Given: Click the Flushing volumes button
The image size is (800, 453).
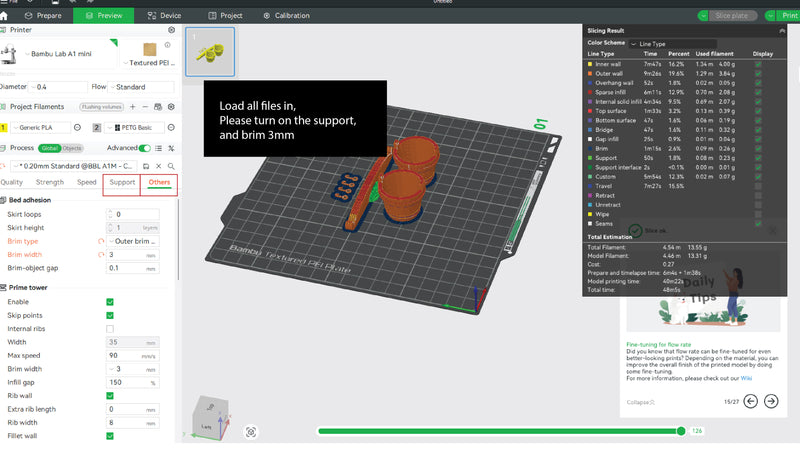Looking at the screenshot, I should [x=102, y=107].
